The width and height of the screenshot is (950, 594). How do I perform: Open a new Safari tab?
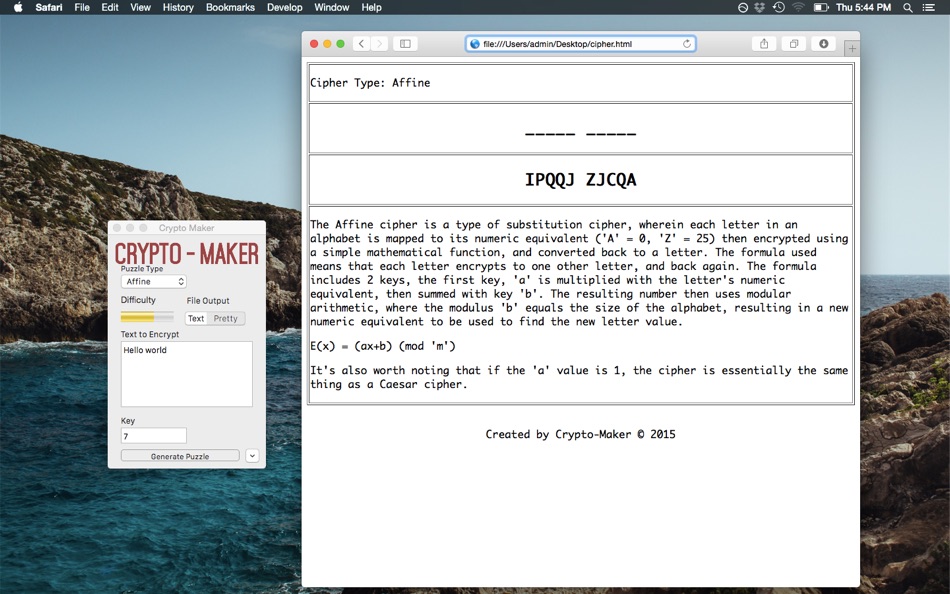852,48
